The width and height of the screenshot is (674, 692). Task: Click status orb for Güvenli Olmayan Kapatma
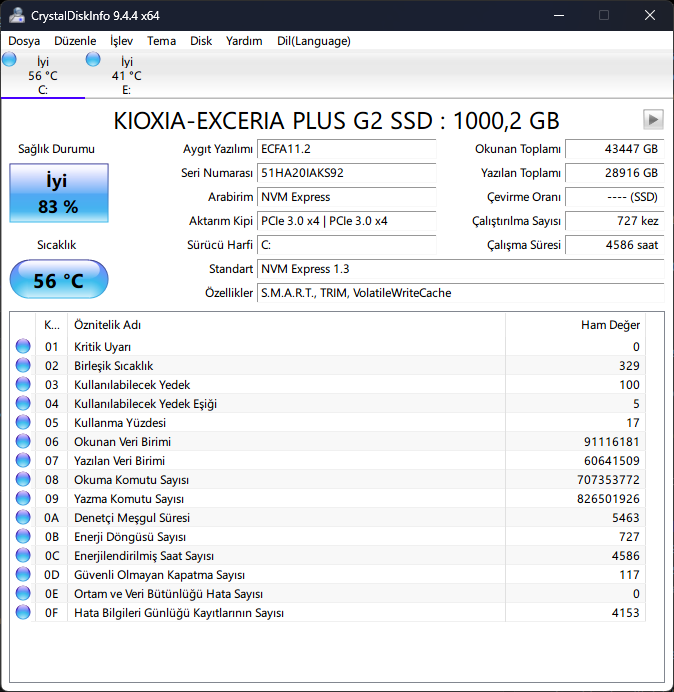(23, 574)
